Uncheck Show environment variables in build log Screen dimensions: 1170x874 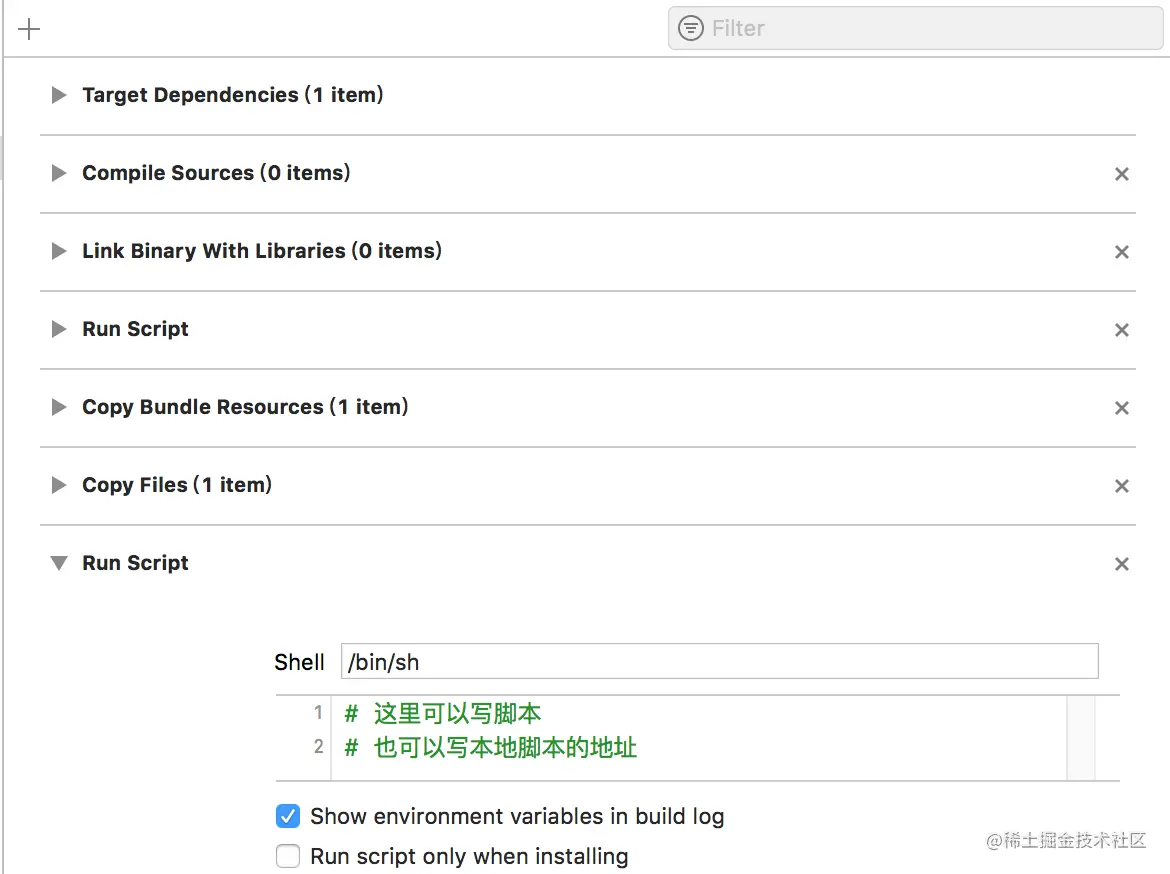288,816
